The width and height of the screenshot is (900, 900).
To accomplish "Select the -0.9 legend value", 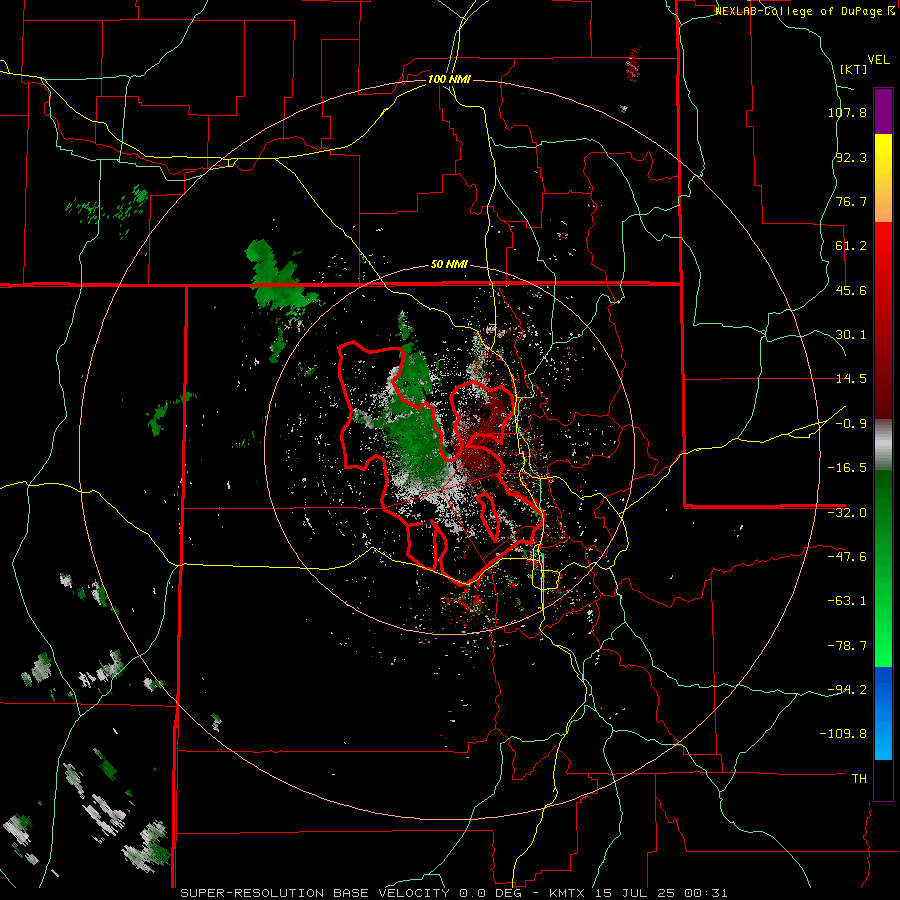I will [851, 424].
